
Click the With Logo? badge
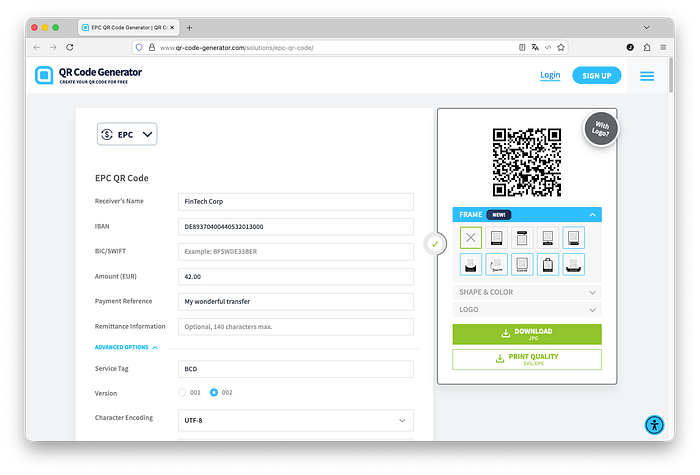click(x=601, y=129)
